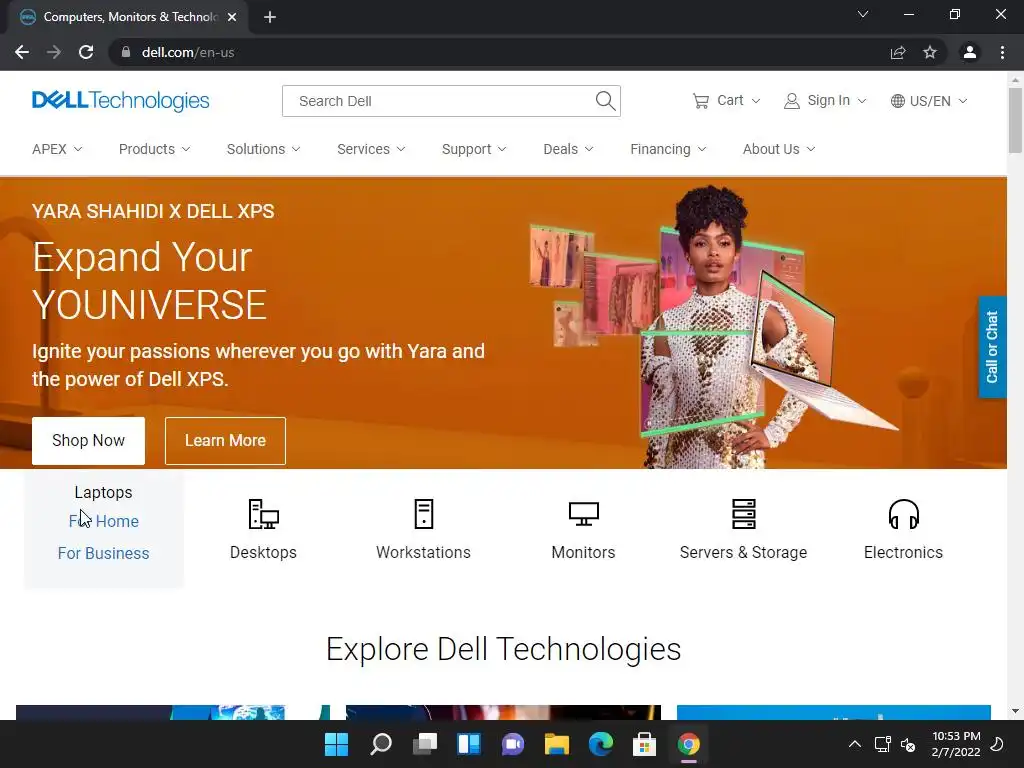Click the Dell Technologies logo
The image size is (1024, 768).
(x=121, y=101)
